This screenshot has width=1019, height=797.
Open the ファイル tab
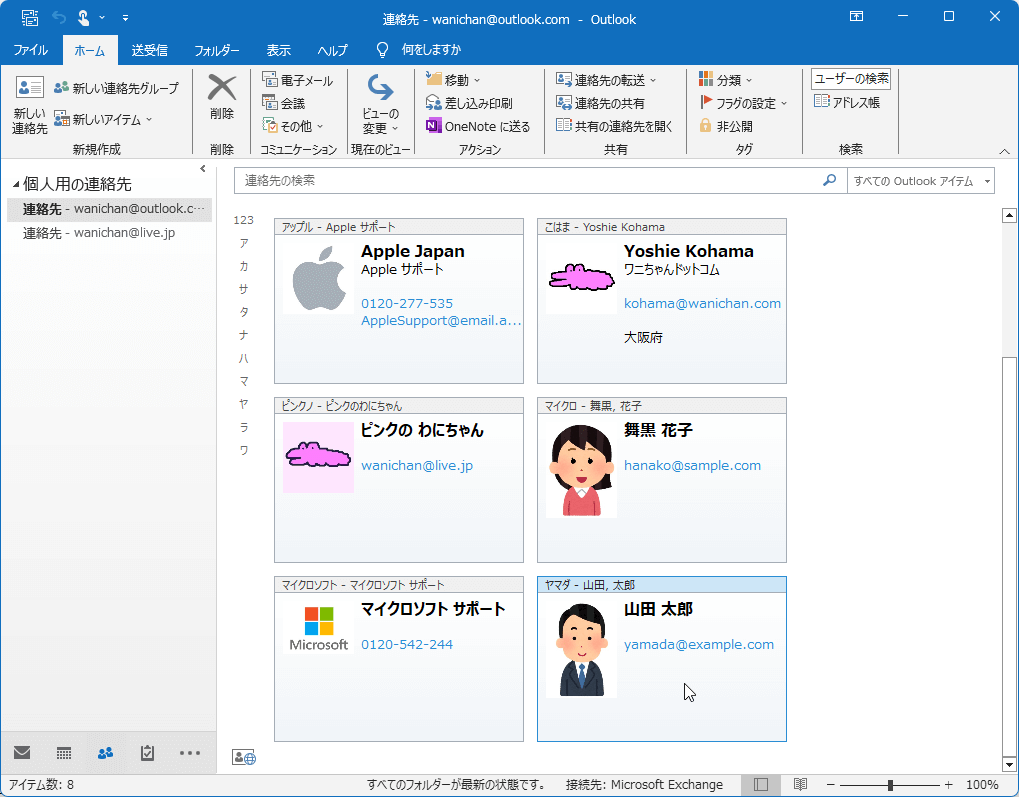pyautogui.click(x=31, y=50)
